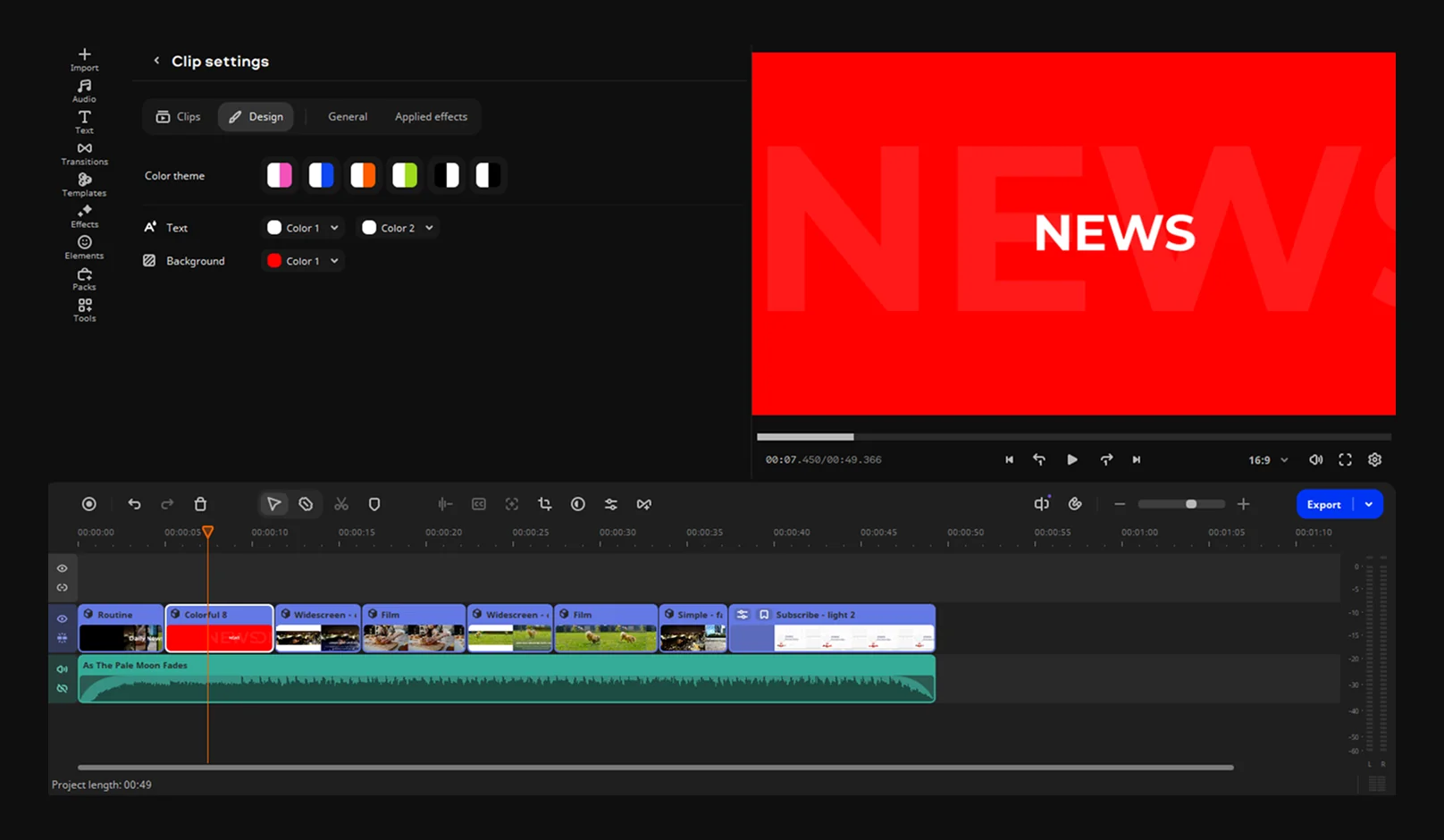Screen dimensions: 1444x840
Task: Toggle visibility of the main video track
Action: (62, 618)
